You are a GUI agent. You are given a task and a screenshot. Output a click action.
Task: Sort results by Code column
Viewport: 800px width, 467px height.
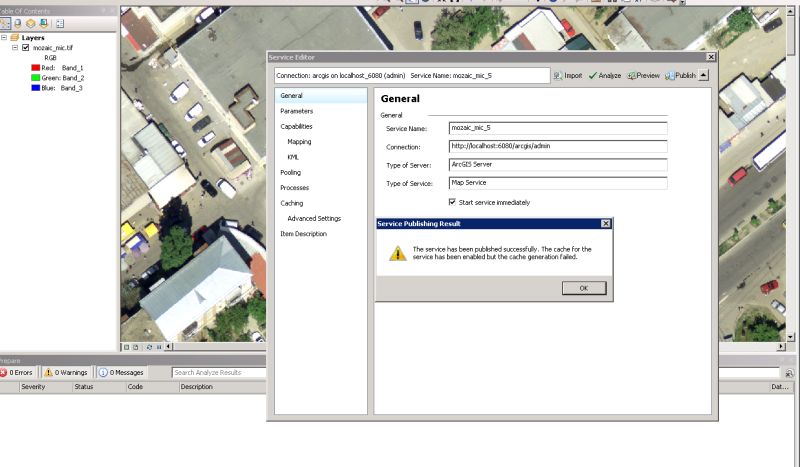click(x=135, y=387)
